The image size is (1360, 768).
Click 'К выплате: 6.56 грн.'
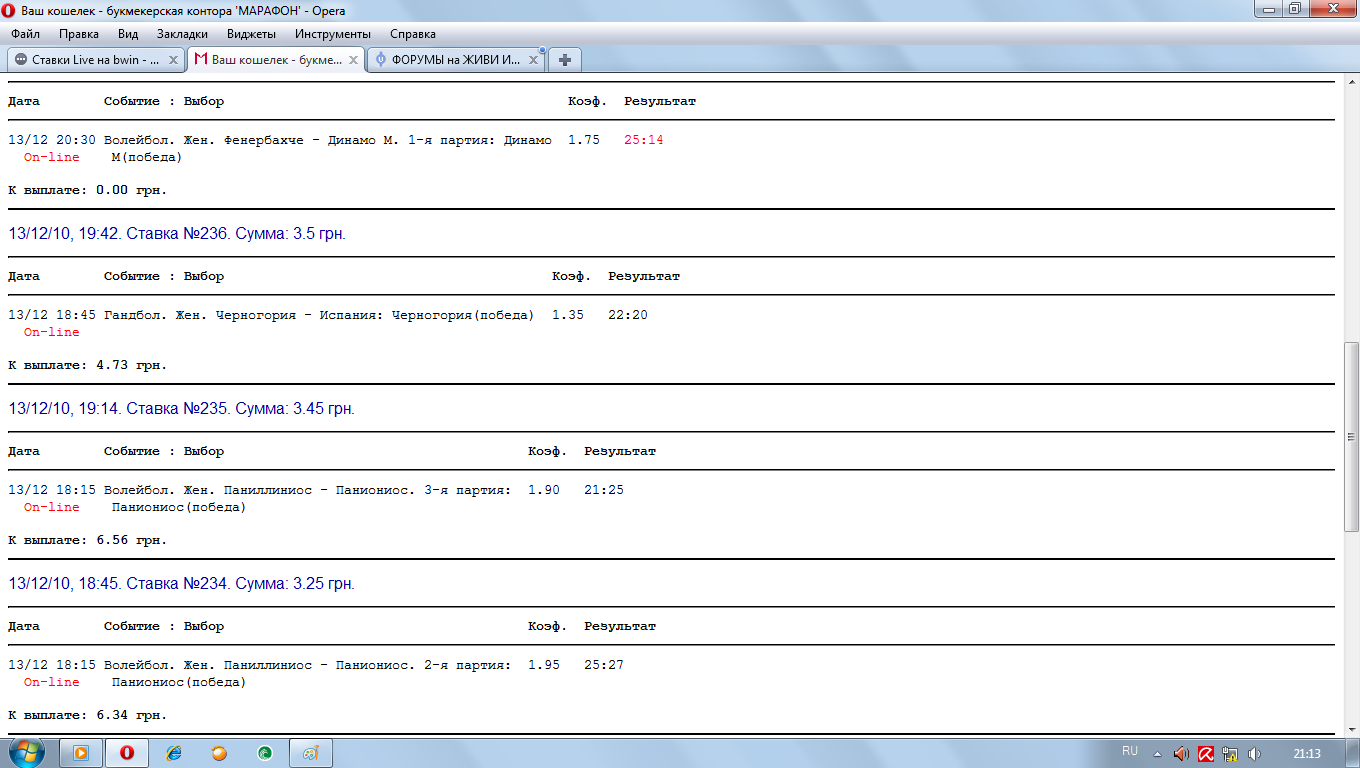88,540
